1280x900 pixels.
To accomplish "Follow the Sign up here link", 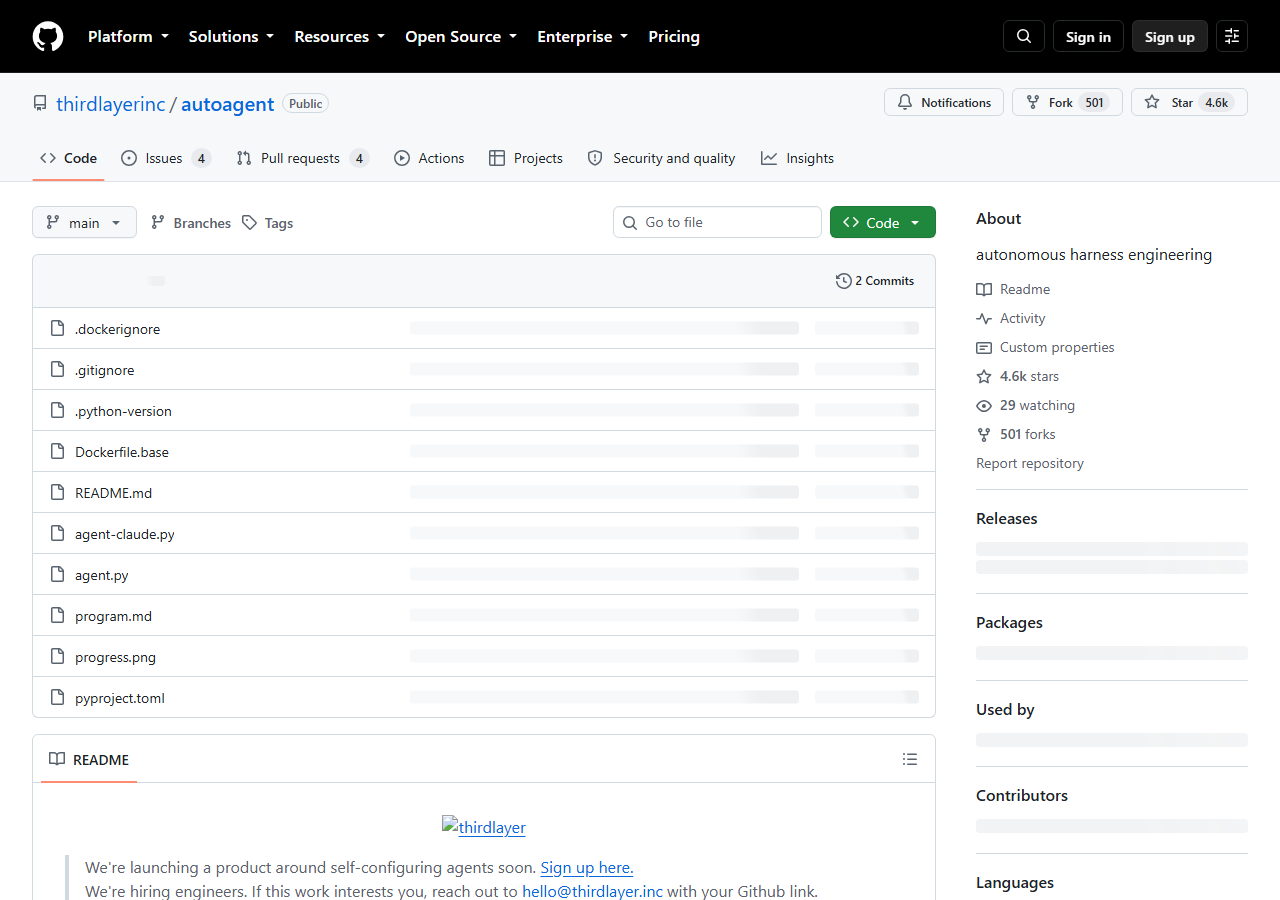I will pos(587,868).
